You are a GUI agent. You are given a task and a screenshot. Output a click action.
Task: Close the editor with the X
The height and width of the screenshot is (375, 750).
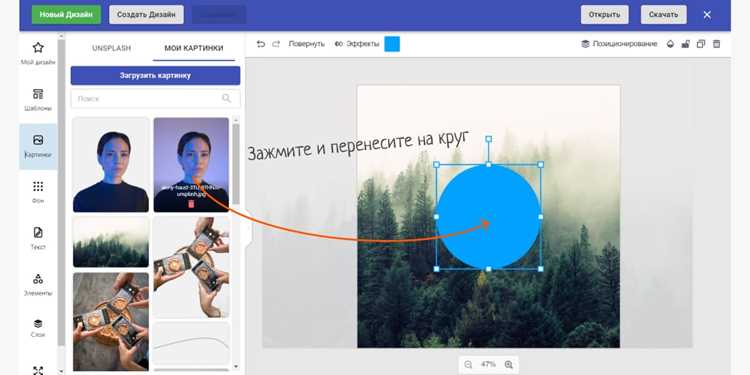[707, 15]
